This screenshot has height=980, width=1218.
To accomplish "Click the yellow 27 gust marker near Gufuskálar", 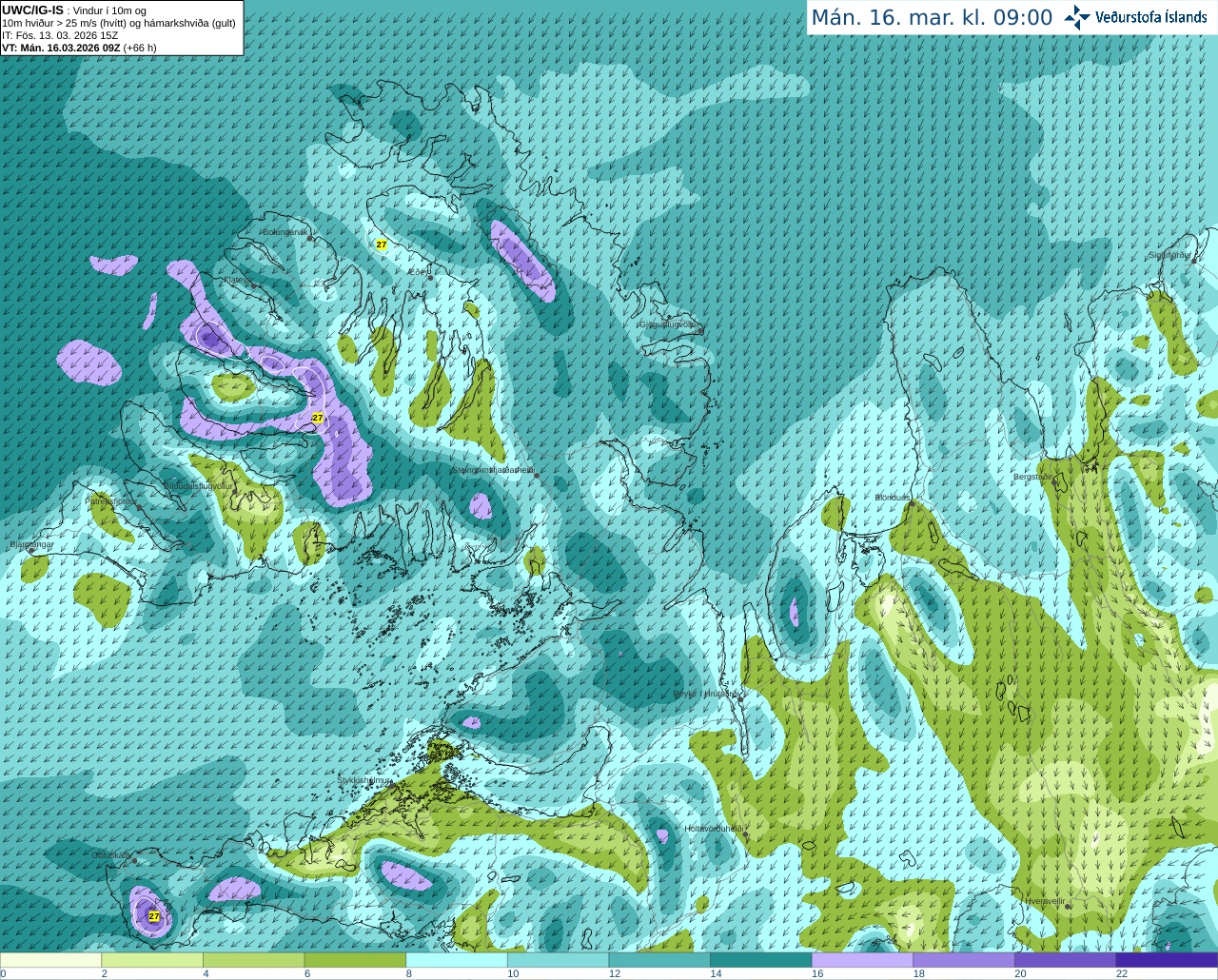I will [154, 916].
